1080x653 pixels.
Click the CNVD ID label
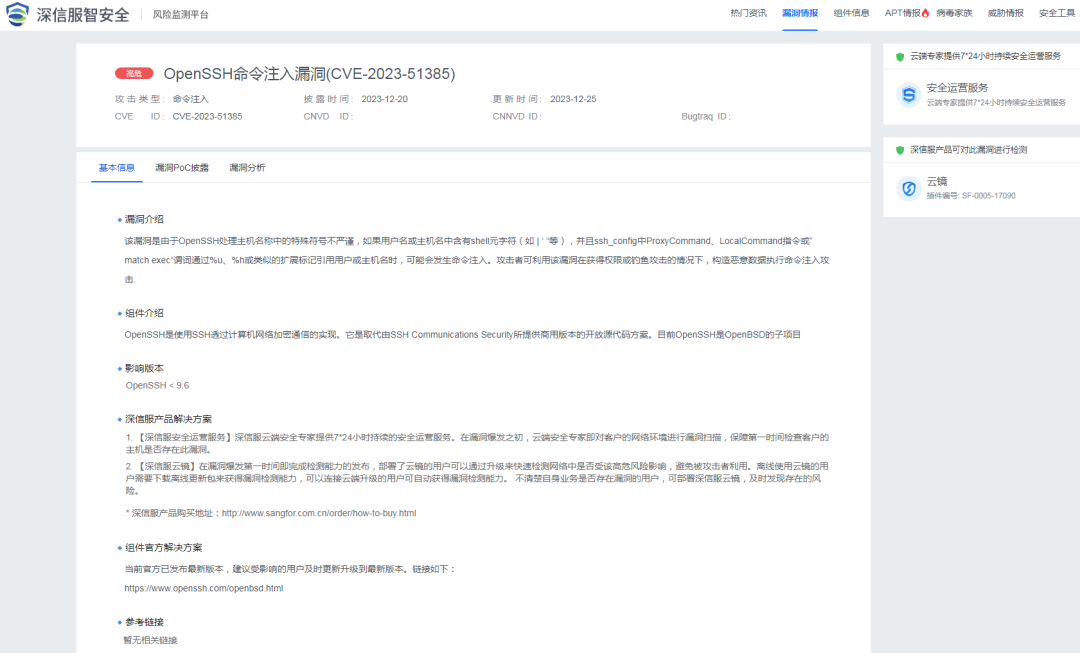coord(328,116)
